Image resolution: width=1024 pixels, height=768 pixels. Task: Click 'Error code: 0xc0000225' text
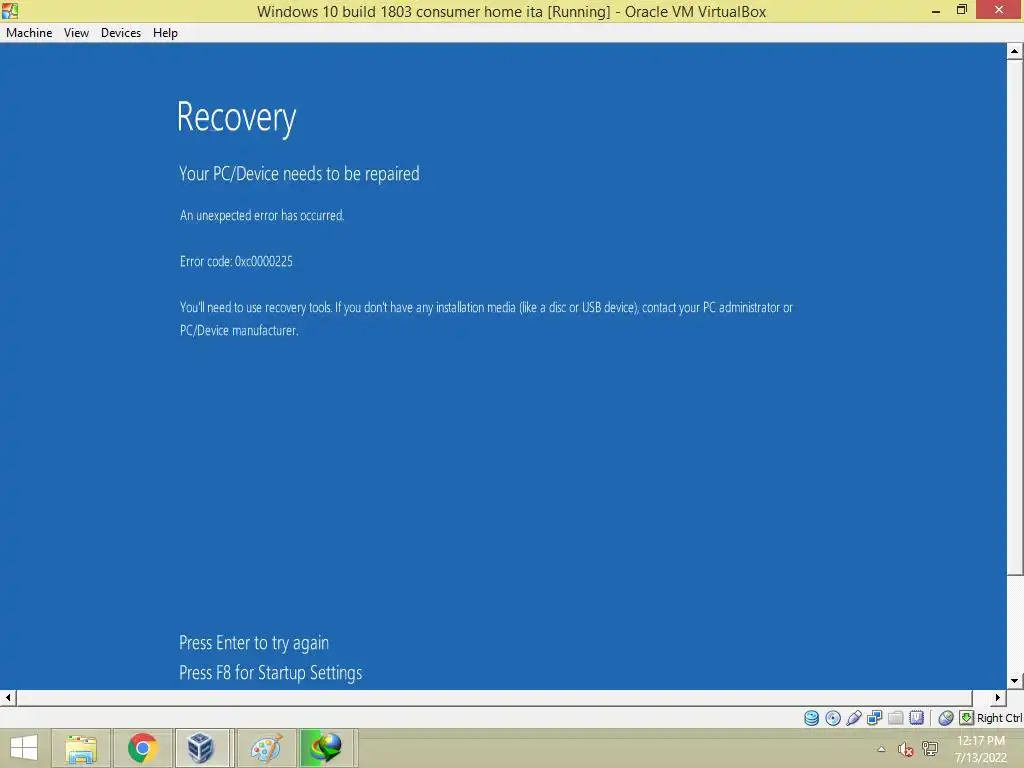coord(236,261)
